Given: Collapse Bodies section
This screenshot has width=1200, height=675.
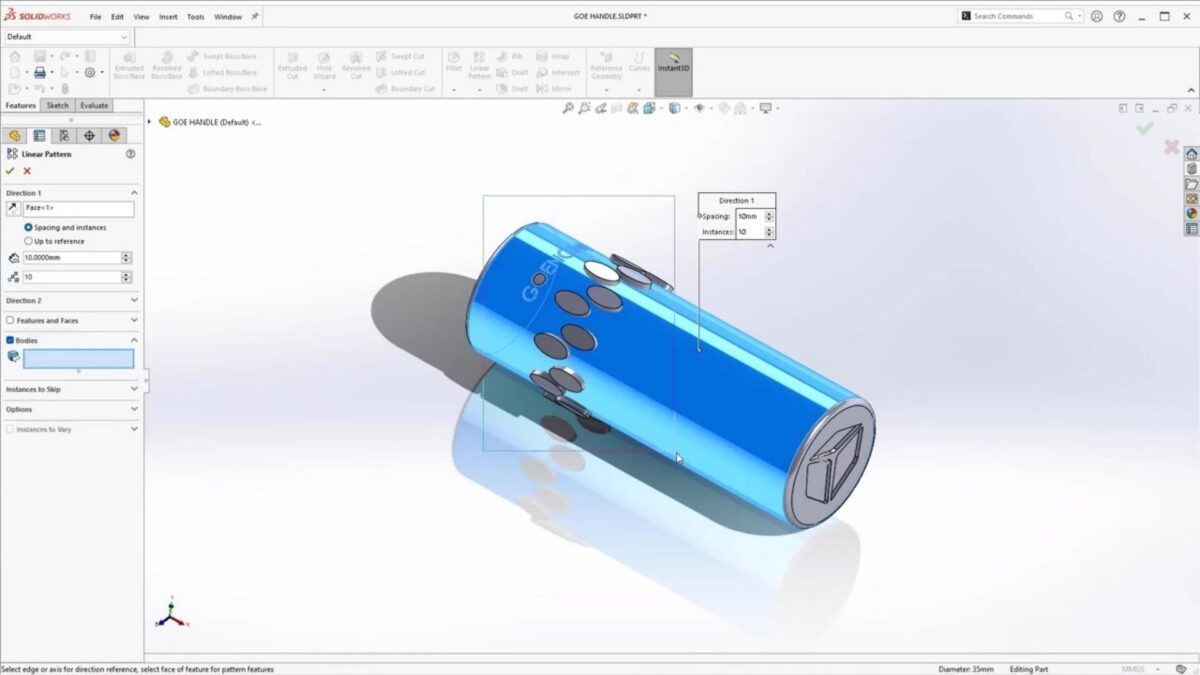Looking at the screenshot, I should pyautogui.click(x=134, y=340).
